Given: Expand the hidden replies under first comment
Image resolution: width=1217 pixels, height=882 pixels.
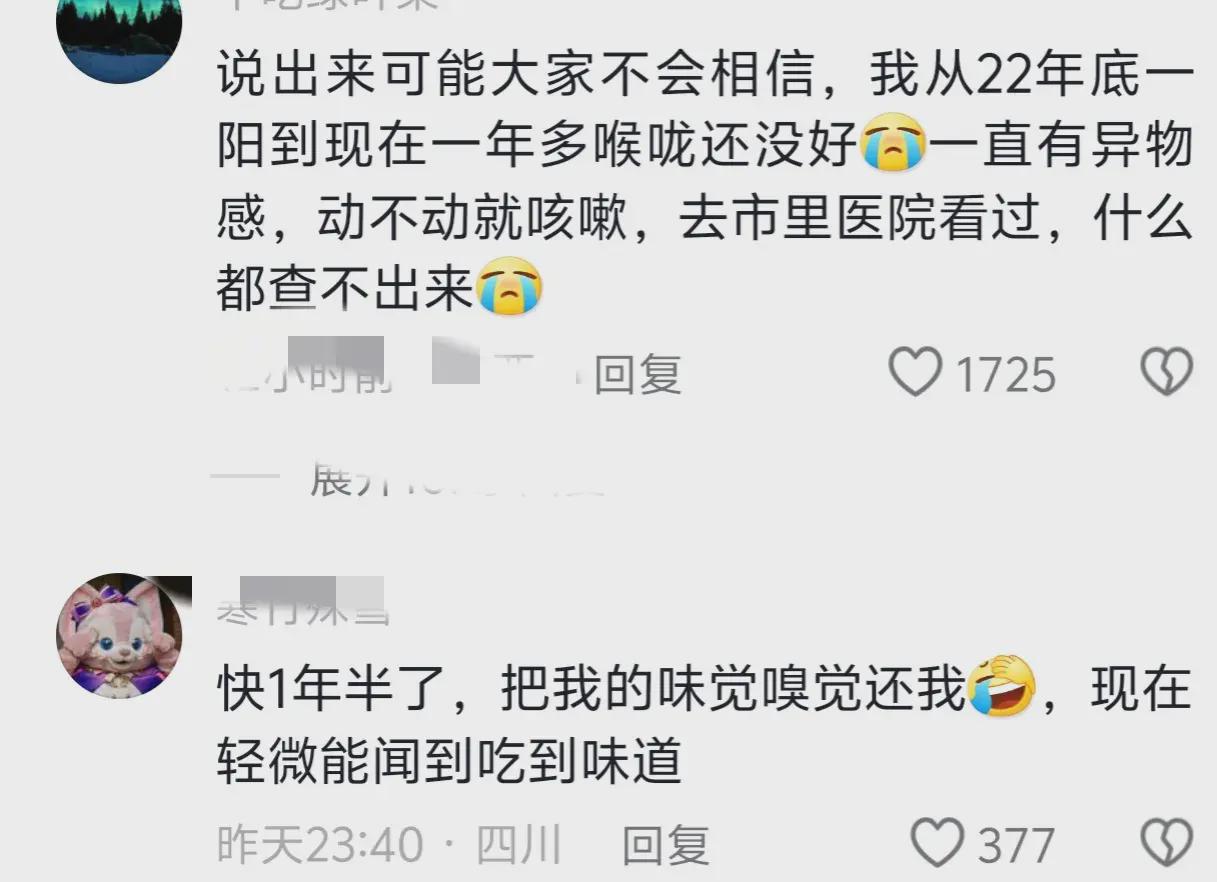Looking at the screenshot, I should pos(456,479).
